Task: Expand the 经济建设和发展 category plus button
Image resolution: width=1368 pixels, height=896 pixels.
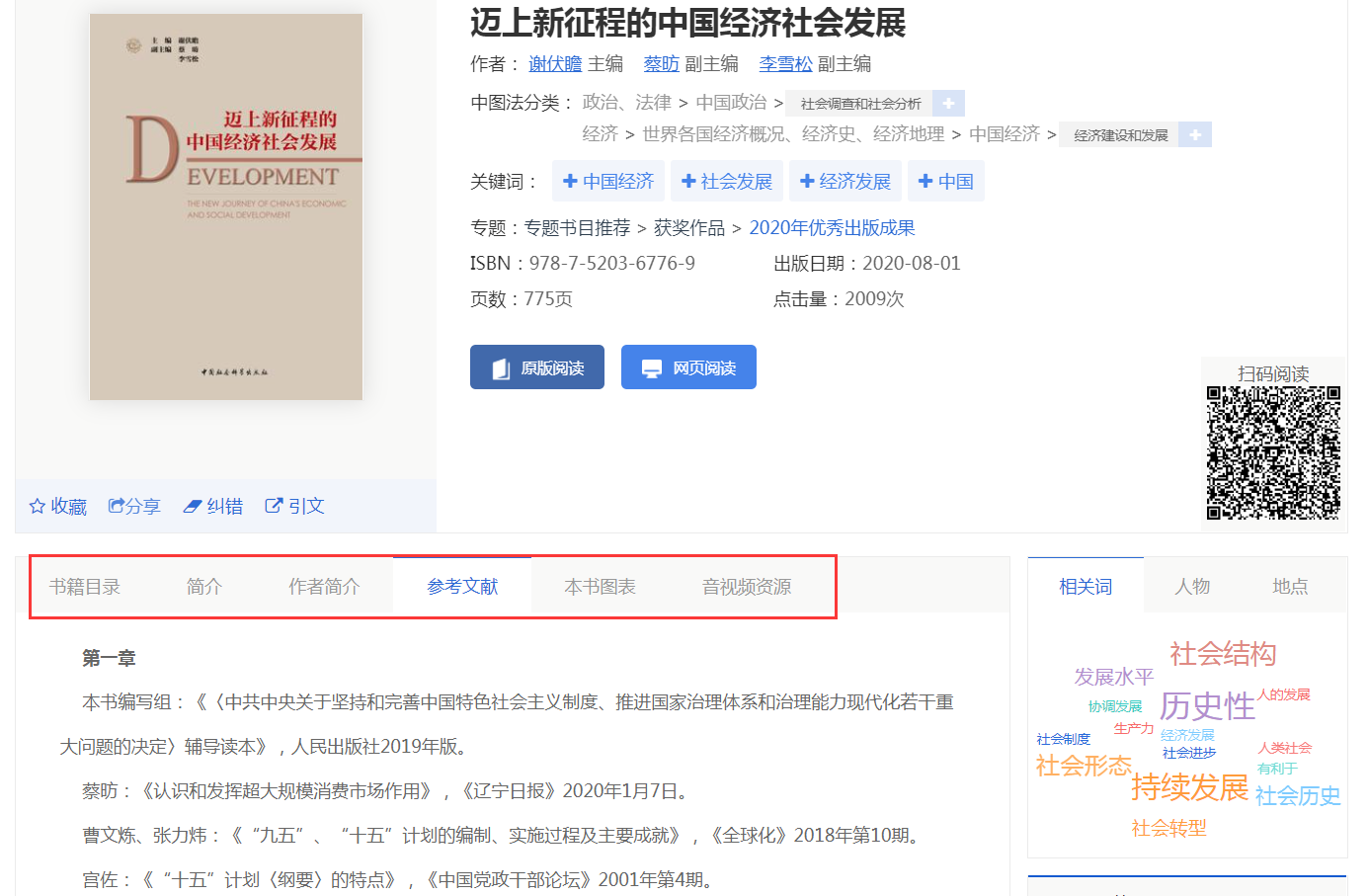Action: click(x=1195, y=135)
